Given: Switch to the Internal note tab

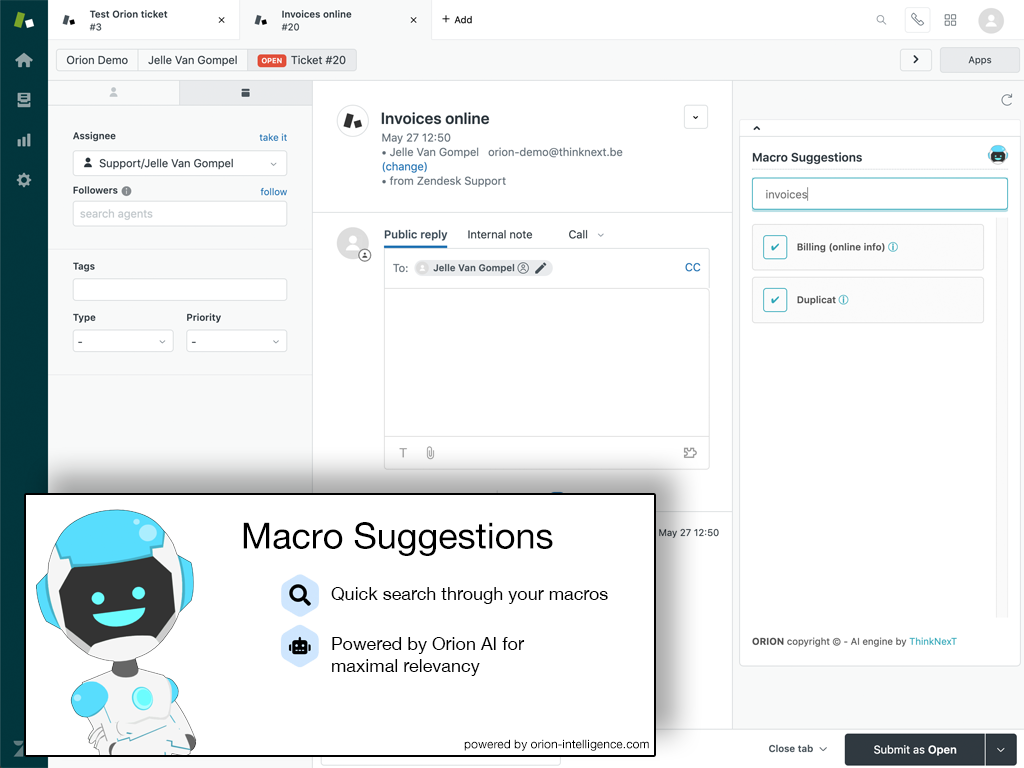Looking at the screenshot, I should click(499, 235).
